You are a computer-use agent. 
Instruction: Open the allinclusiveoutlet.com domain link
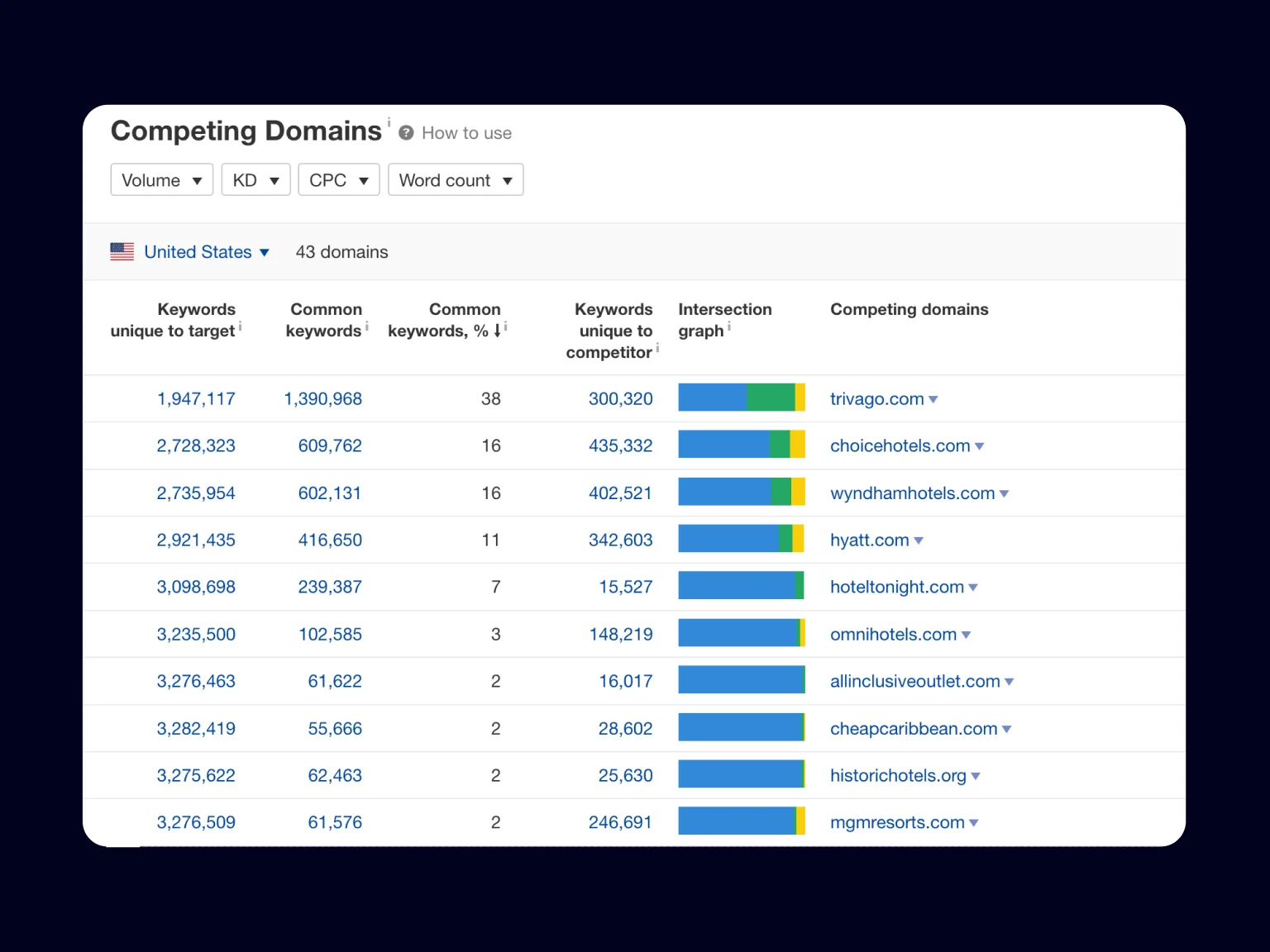click(915, 681)
